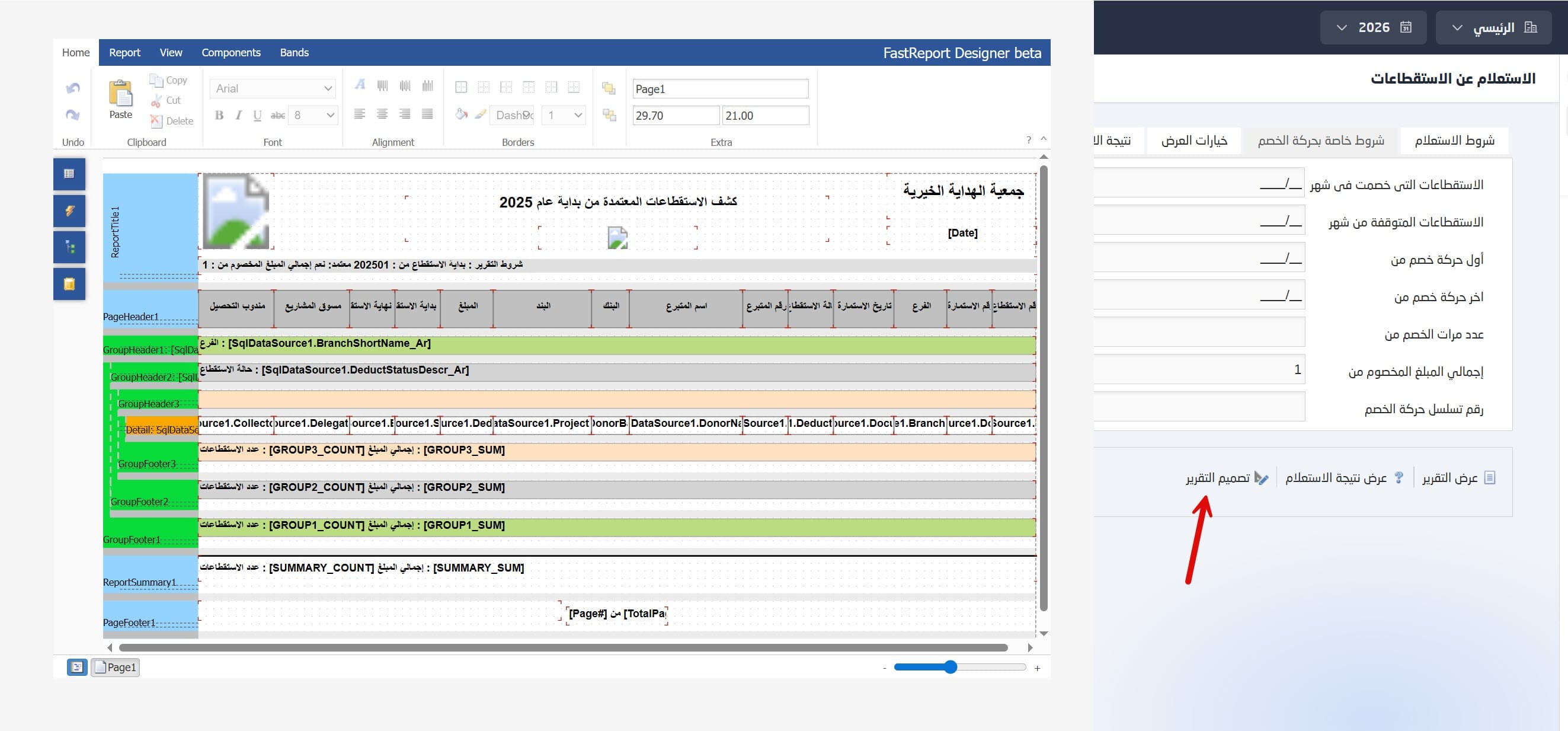This screenshot has width=1568, height=731.
Task: Open the report tree sidebar icon
Action: point(69,247)
